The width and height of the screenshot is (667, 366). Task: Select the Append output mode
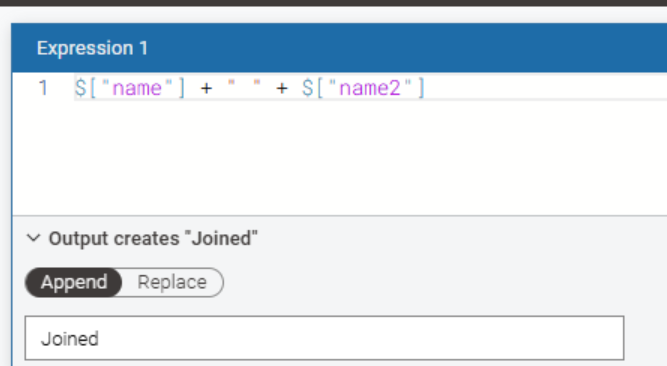[x=74, y=282]
